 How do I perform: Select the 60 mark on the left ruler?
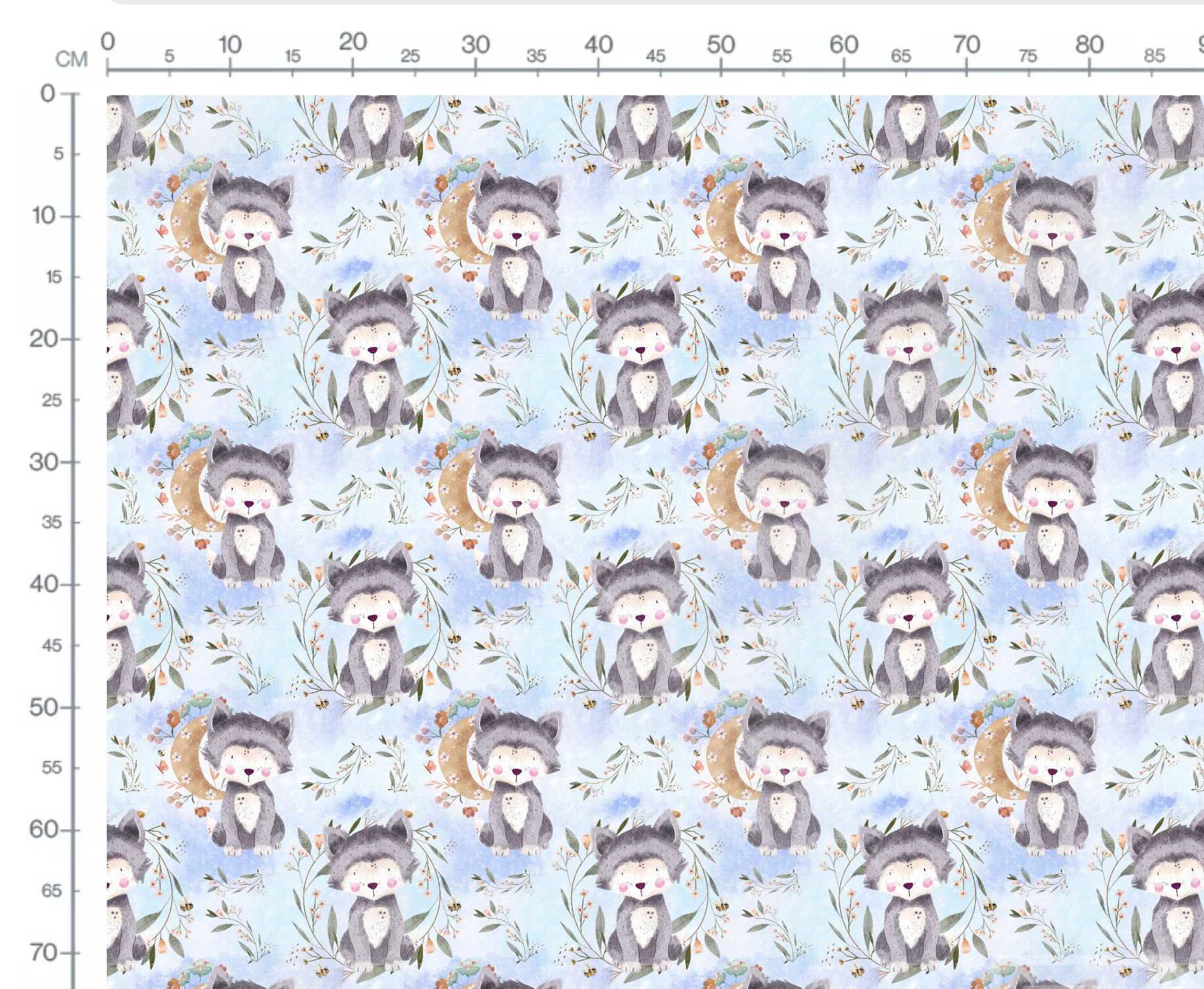(44, 830)
